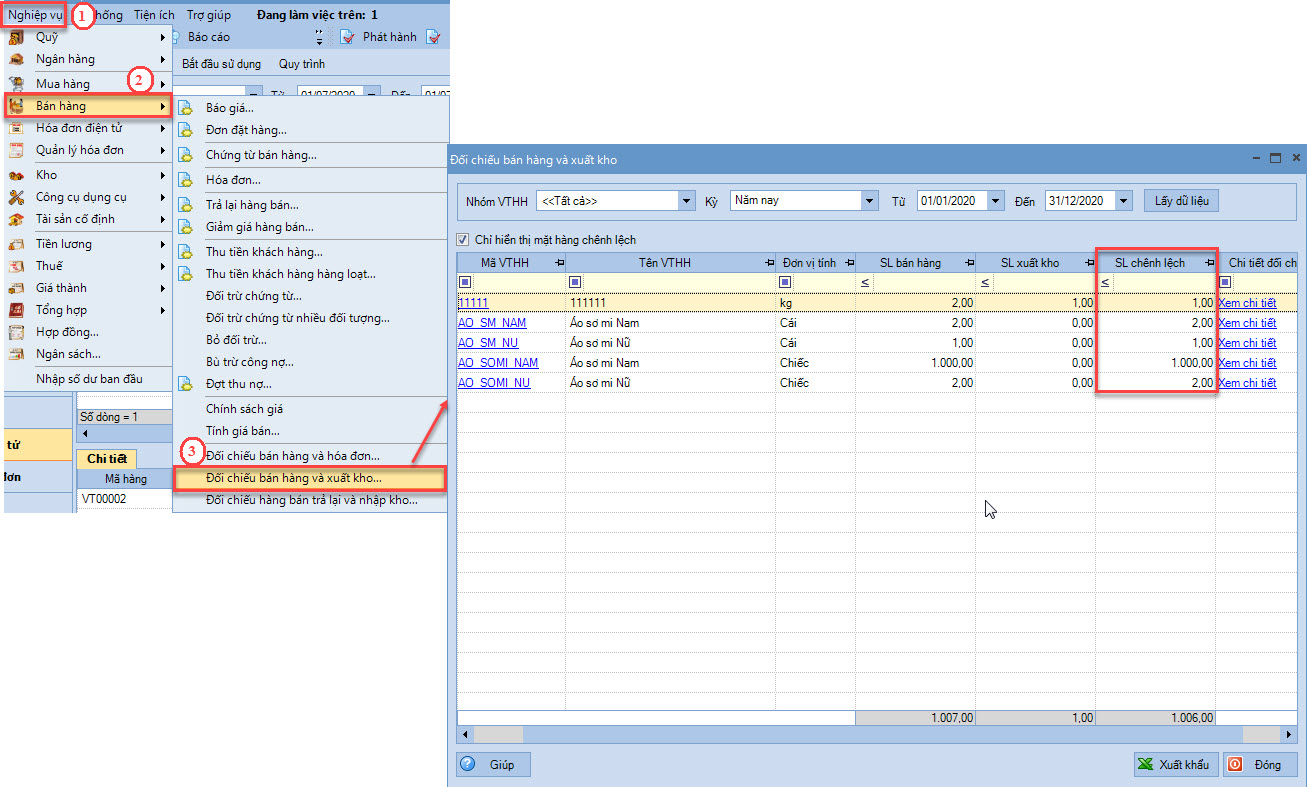Screen dimensions: 1307x787
Task: Open the AO_SOMI_NU item link
Action: tap(494, 383)
